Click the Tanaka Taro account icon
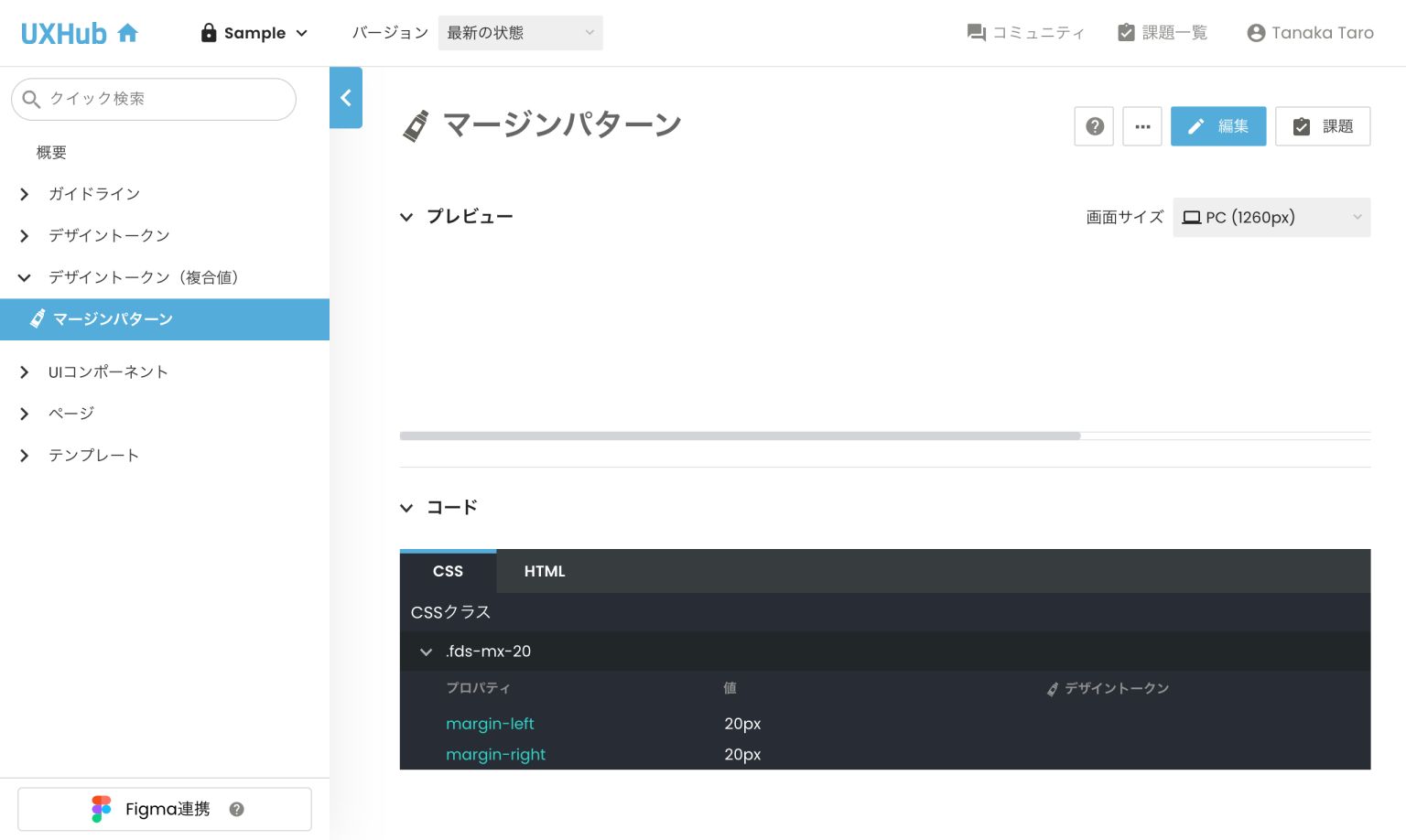1406x840 pixels. (1255, 32)
